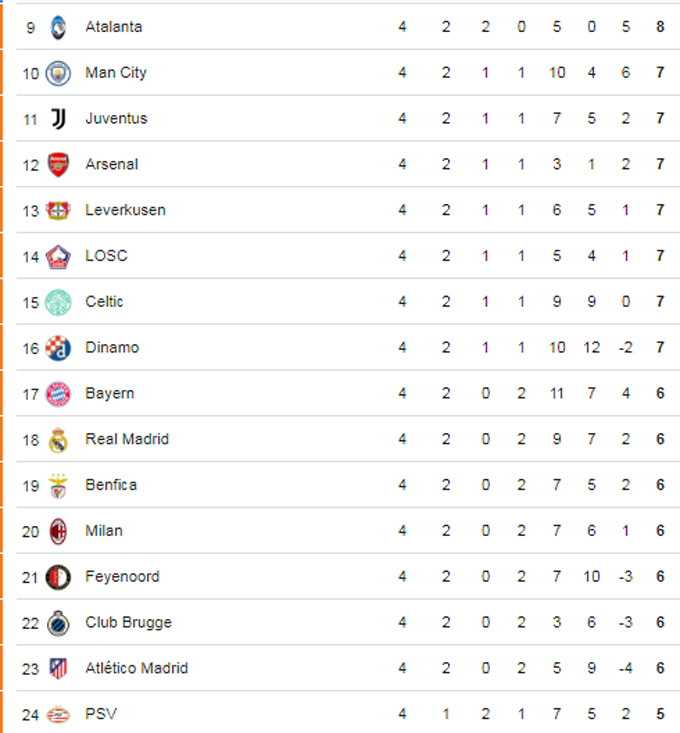This screenshot has width=680, height=733.
Task: Open the Atlético Madrid team link
Action: (x=136, y=668)
